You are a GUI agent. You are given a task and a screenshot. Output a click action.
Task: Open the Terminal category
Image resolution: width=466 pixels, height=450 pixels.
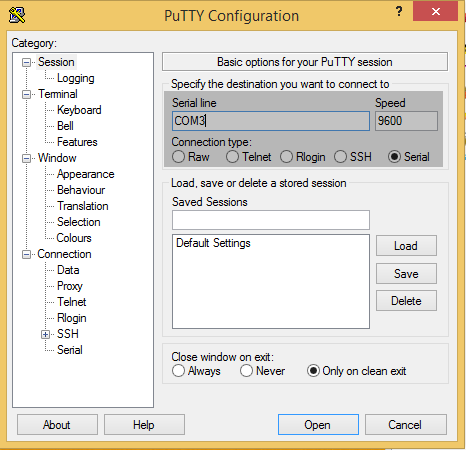pos(58,94)
